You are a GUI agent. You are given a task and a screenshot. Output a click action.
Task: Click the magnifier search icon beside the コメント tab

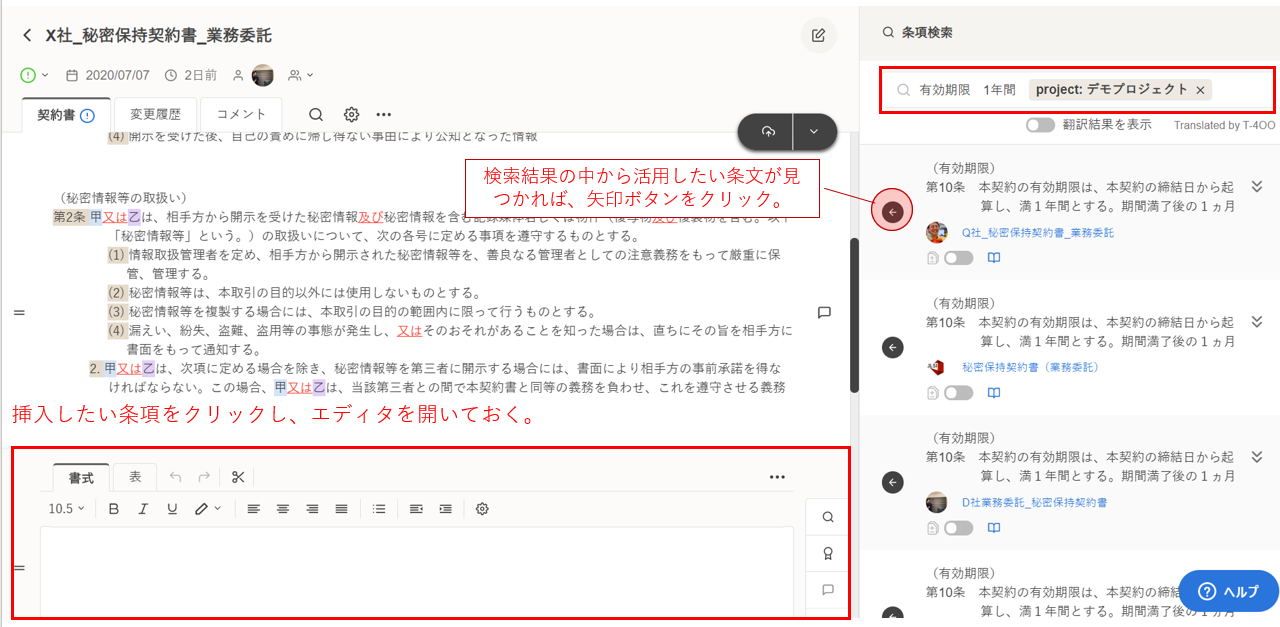(316, 115)
